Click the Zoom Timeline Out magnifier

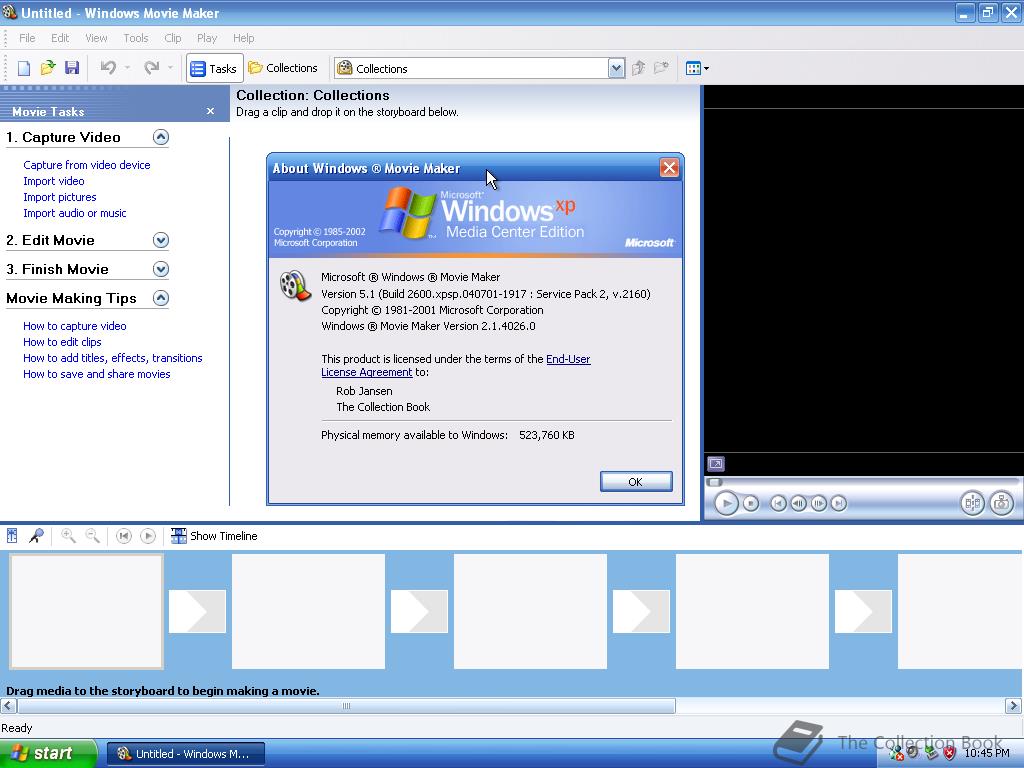[93, 536]
